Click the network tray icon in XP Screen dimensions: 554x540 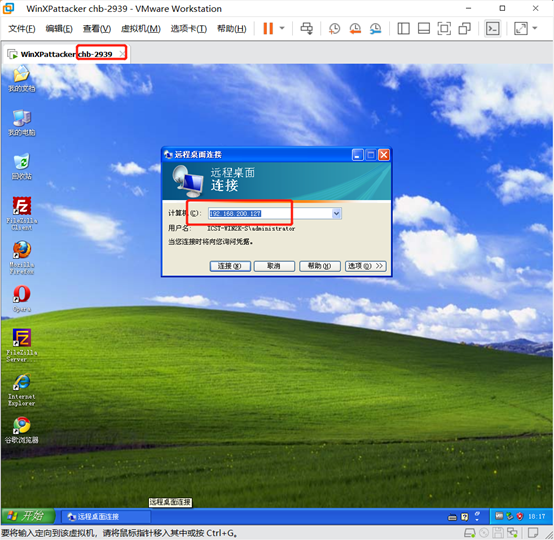(509, 516)
